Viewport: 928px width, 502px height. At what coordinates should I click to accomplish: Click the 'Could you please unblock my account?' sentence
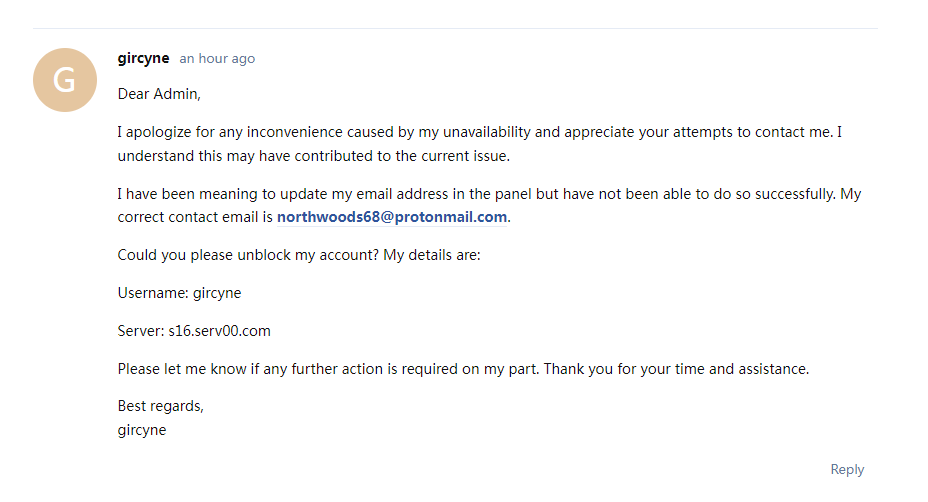point(248,255)
